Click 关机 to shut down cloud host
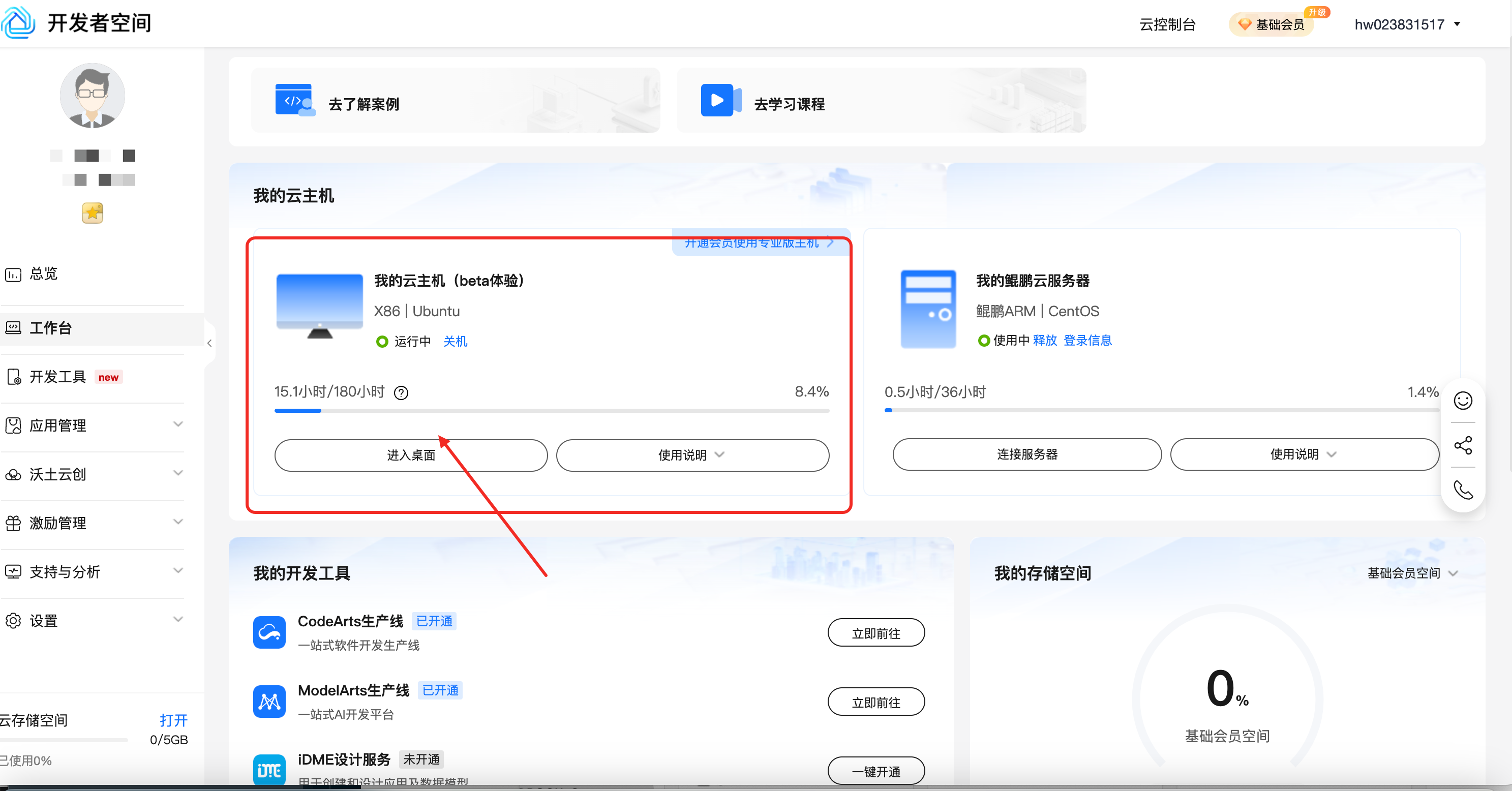Viewport: 1512px width, 791px height. 455,341
